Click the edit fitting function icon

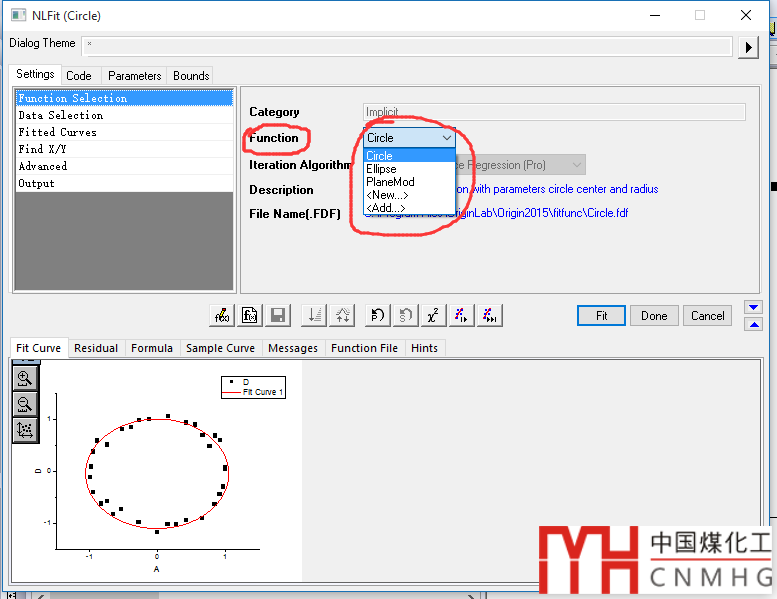click(222, 315)
